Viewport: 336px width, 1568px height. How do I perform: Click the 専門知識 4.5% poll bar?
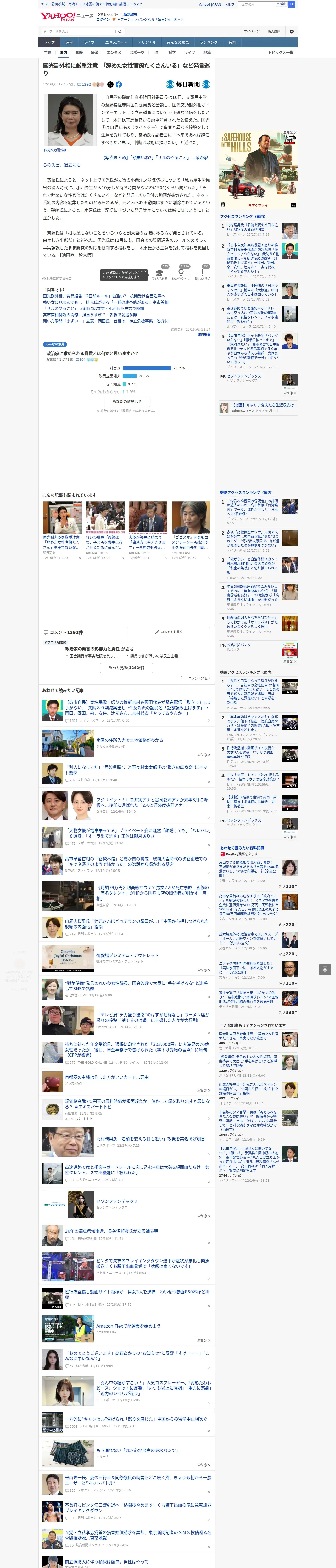(x=124, y=384)
